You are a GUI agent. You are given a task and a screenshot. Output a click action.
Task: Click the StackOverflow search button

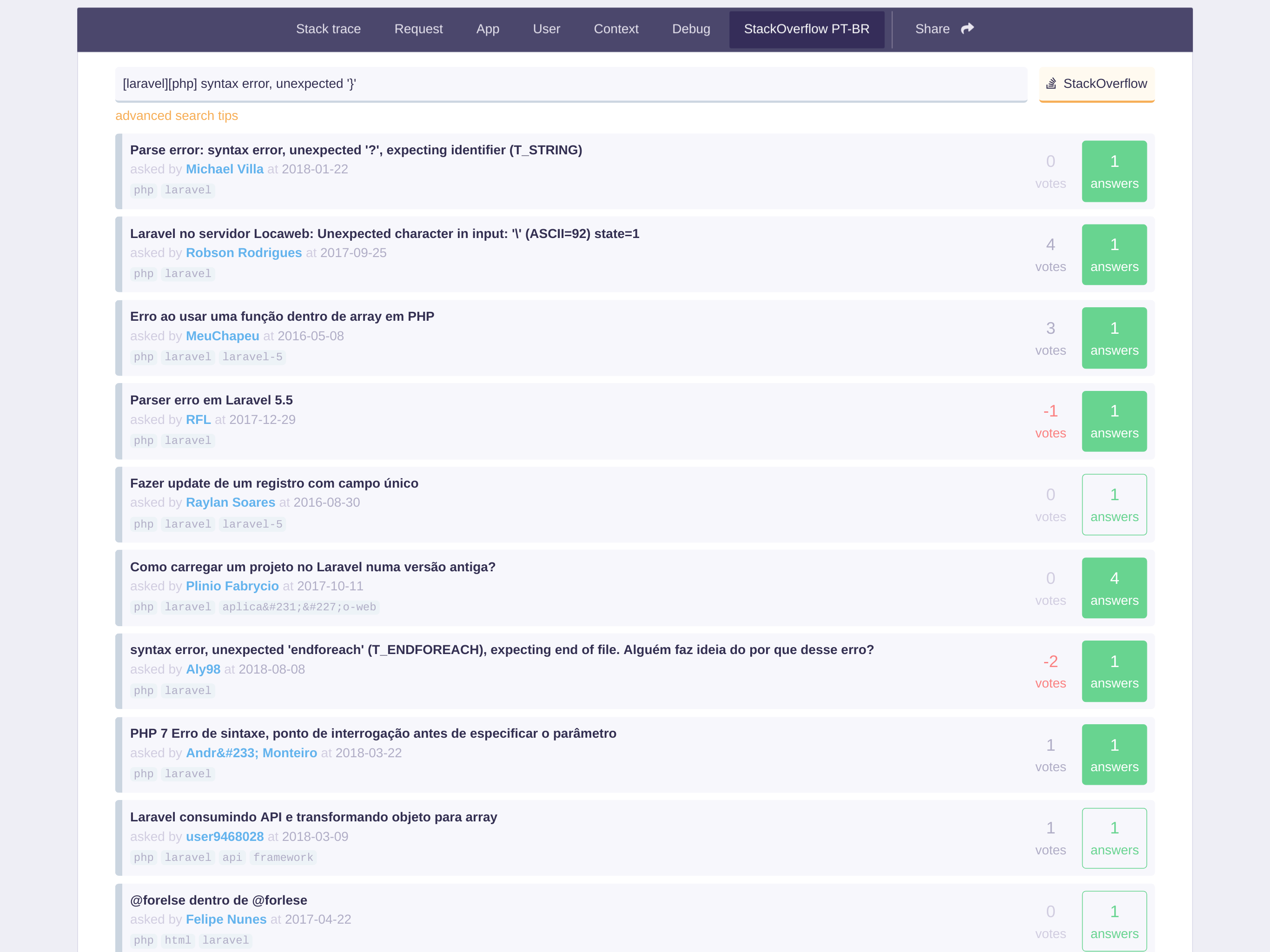1096,84
